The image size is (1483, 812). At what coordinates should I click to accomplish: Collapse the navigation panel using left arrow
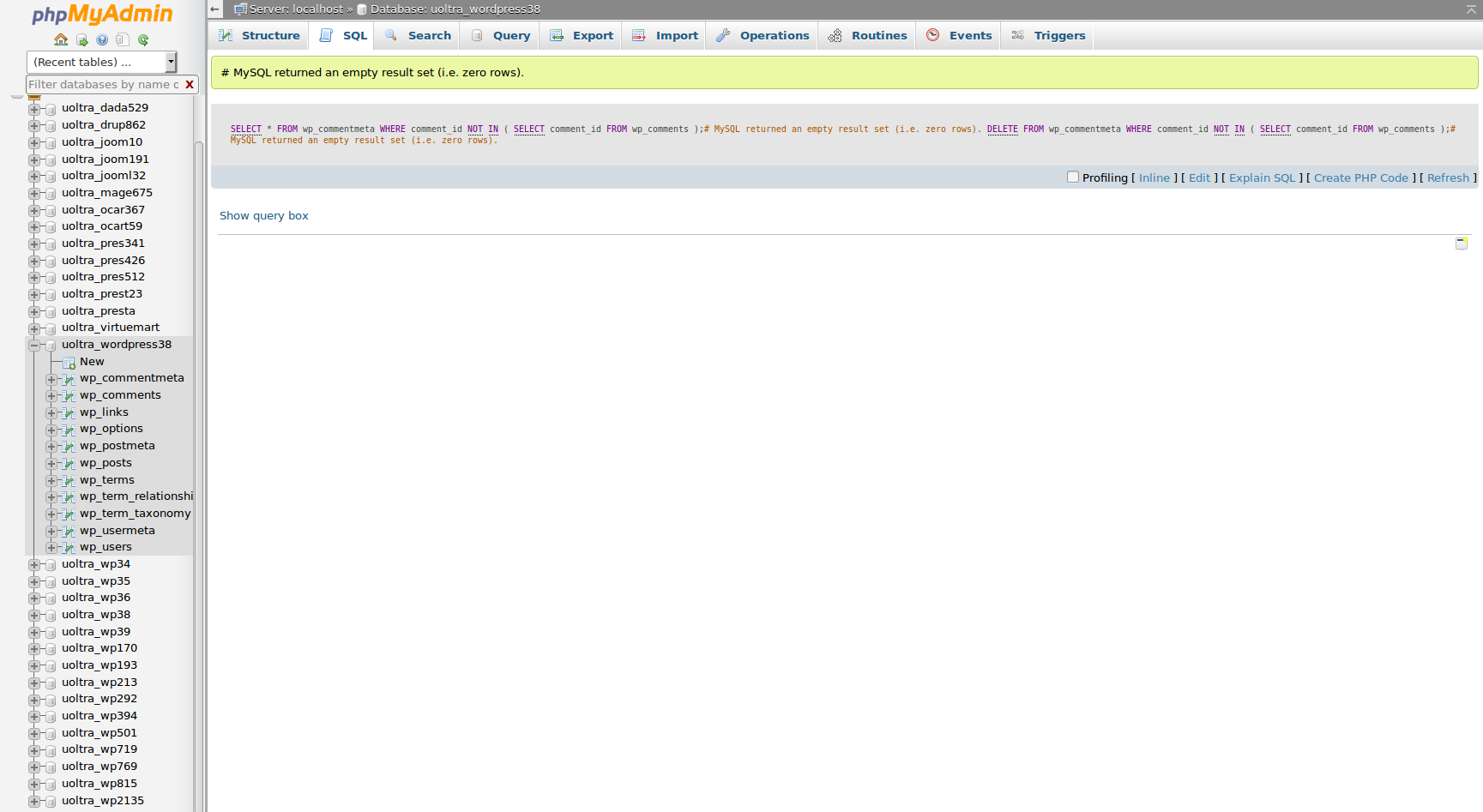coord(215,9)
